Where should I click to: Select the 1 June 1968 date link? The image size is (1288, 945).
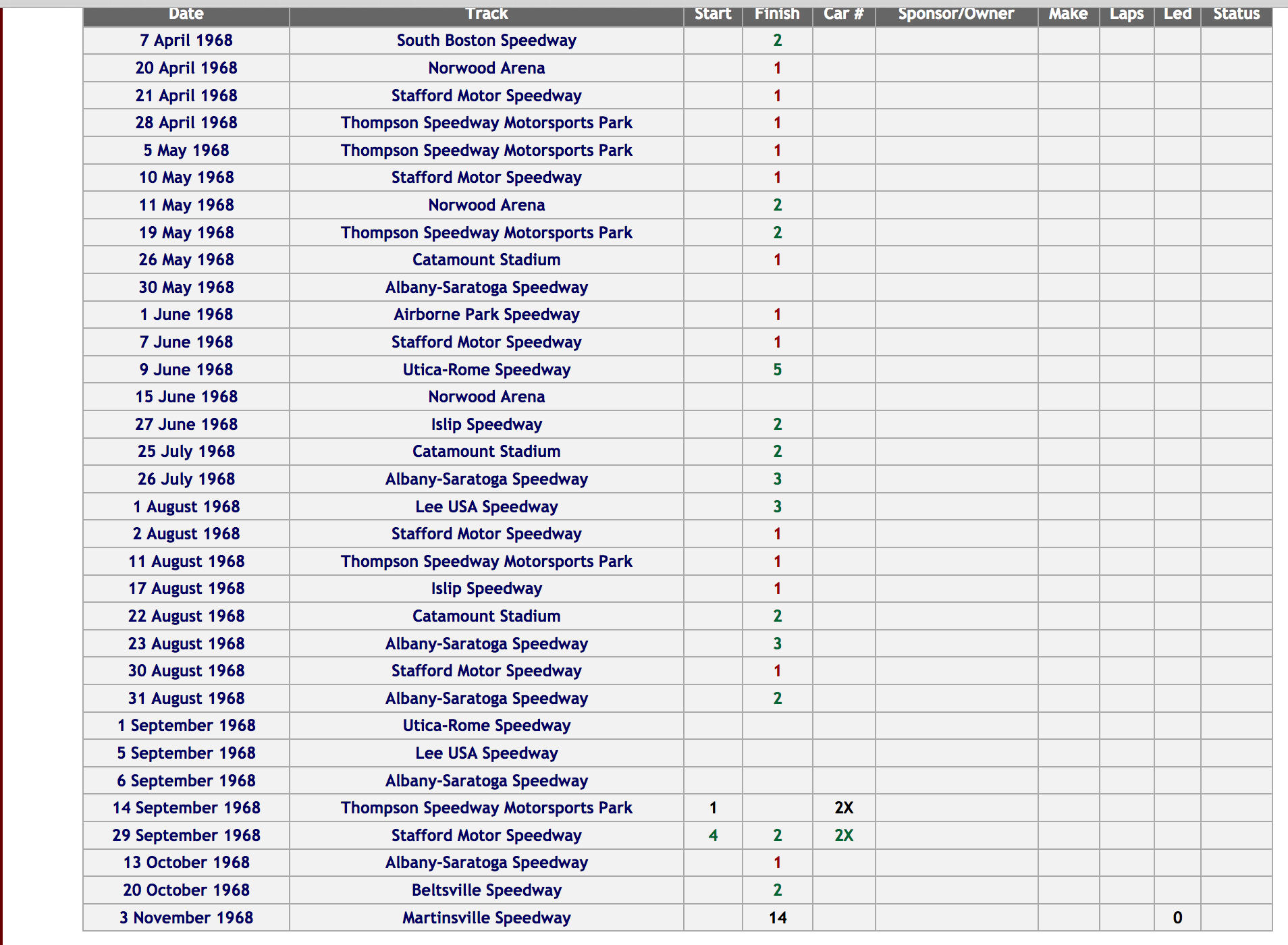[x=186, y=315]
